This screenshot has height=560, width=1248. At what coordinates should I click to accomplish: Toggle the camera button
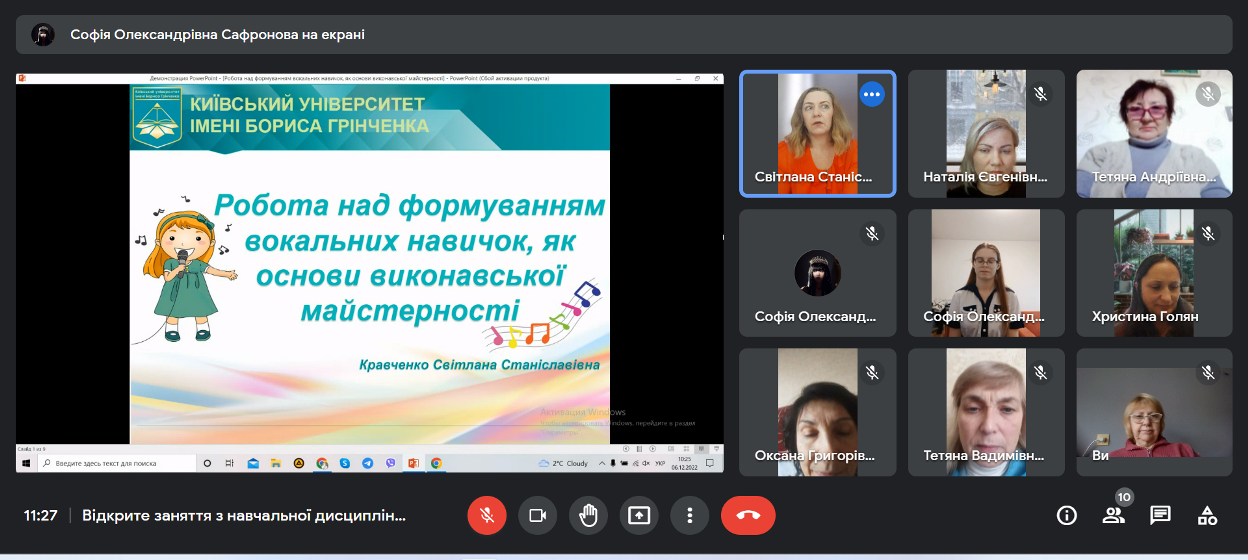click(x=537, y=515)
